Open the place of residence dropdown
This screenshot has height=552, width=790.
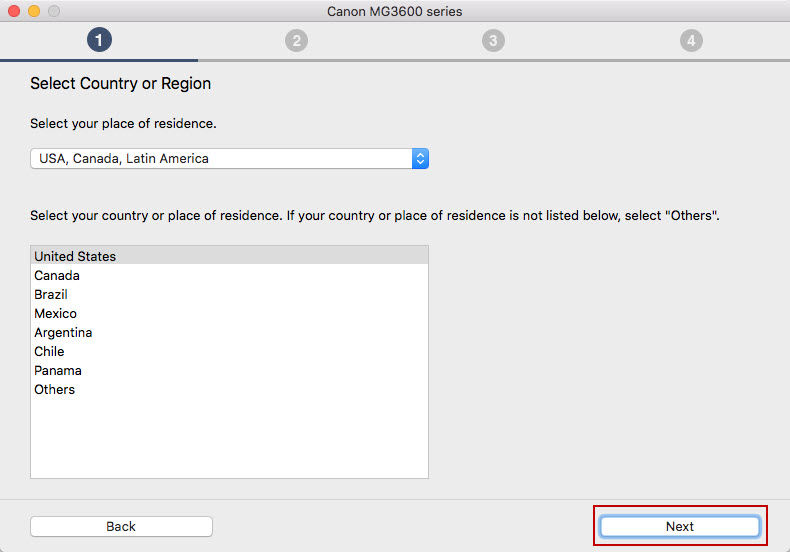pyautogui.click(x=229, y=158)
